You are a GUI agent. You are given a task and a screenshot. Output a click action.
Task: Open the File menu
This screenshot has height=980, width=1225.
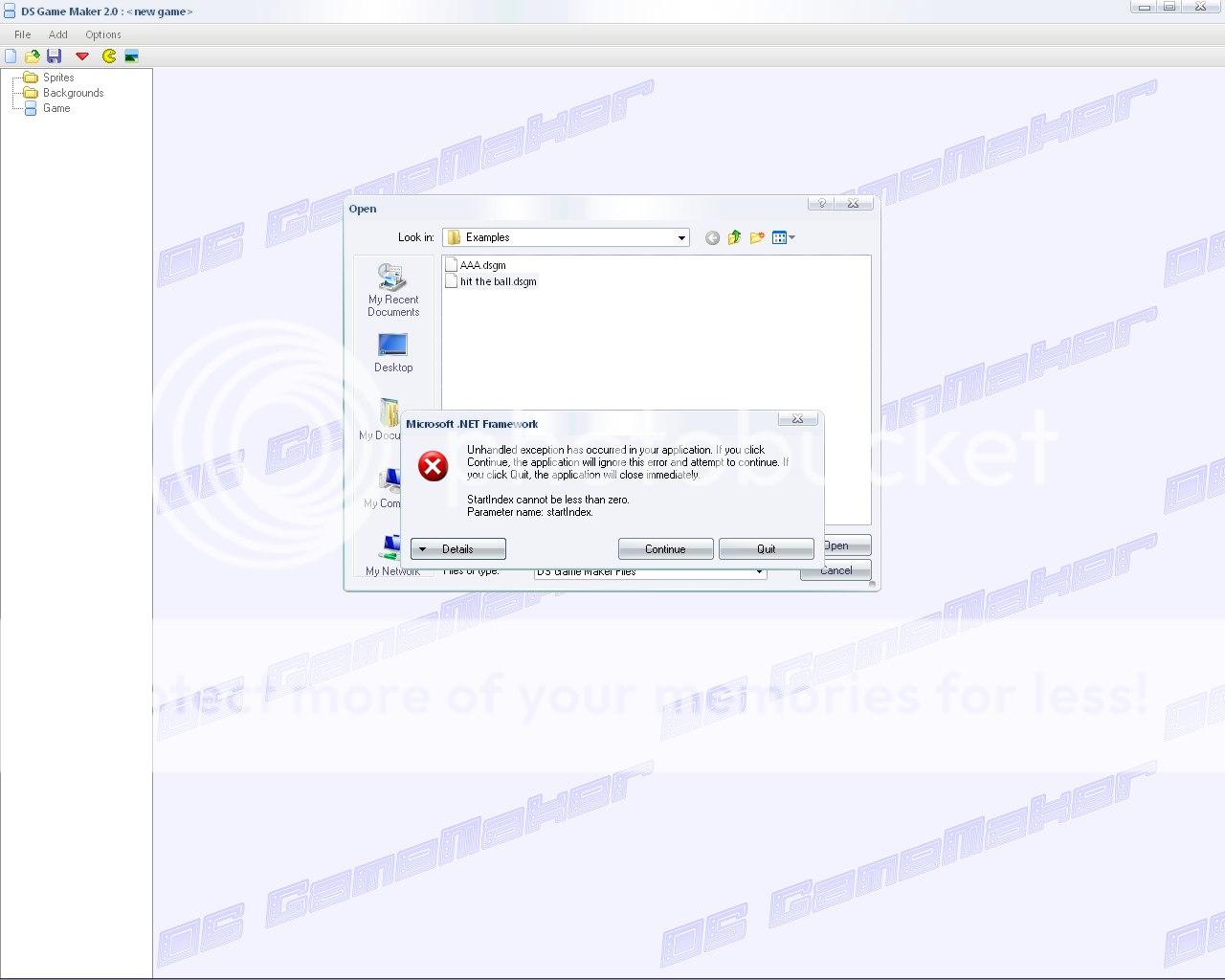(23, 34)
